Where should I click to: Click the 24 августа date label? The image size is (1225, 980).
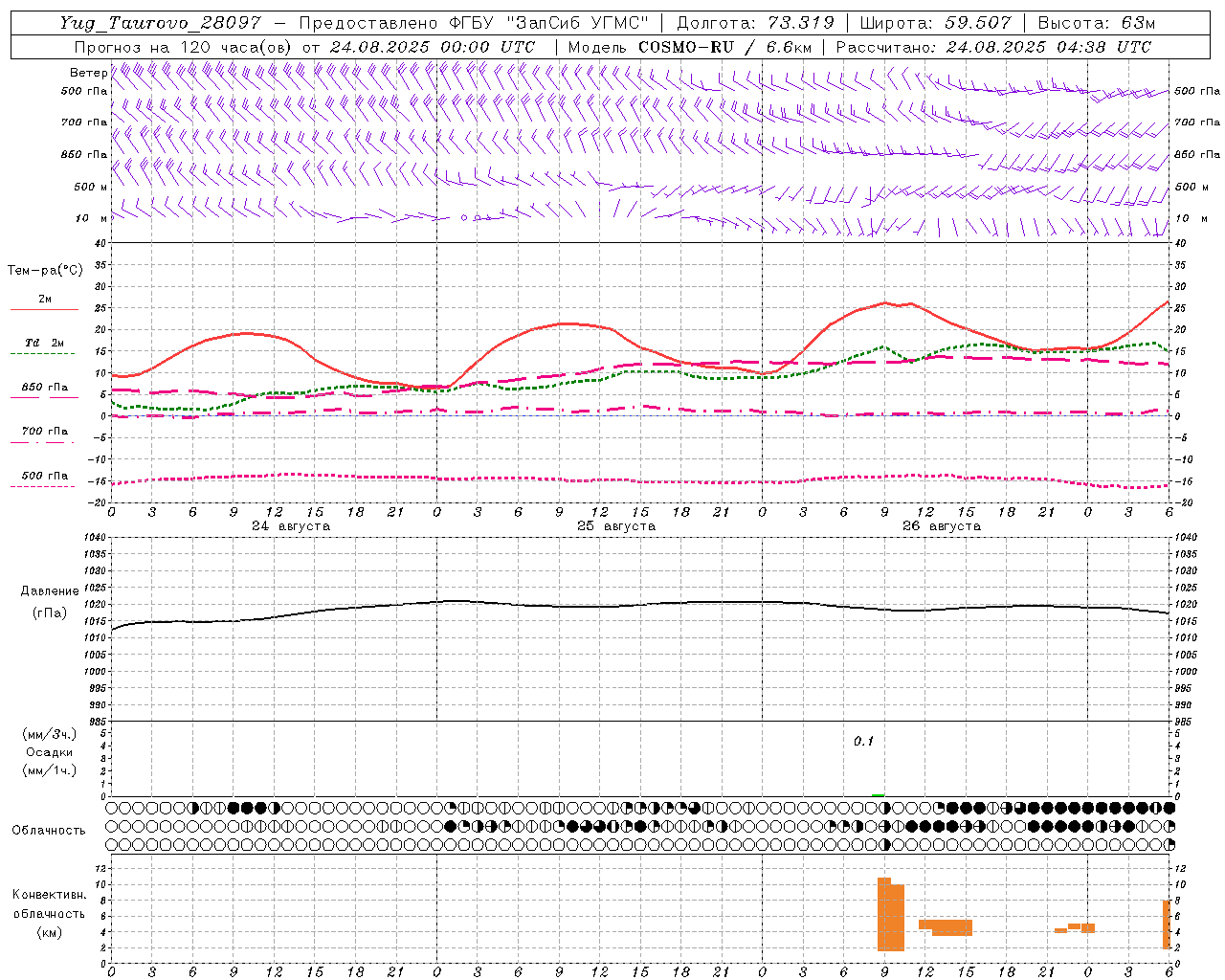[x=291, y=526]
